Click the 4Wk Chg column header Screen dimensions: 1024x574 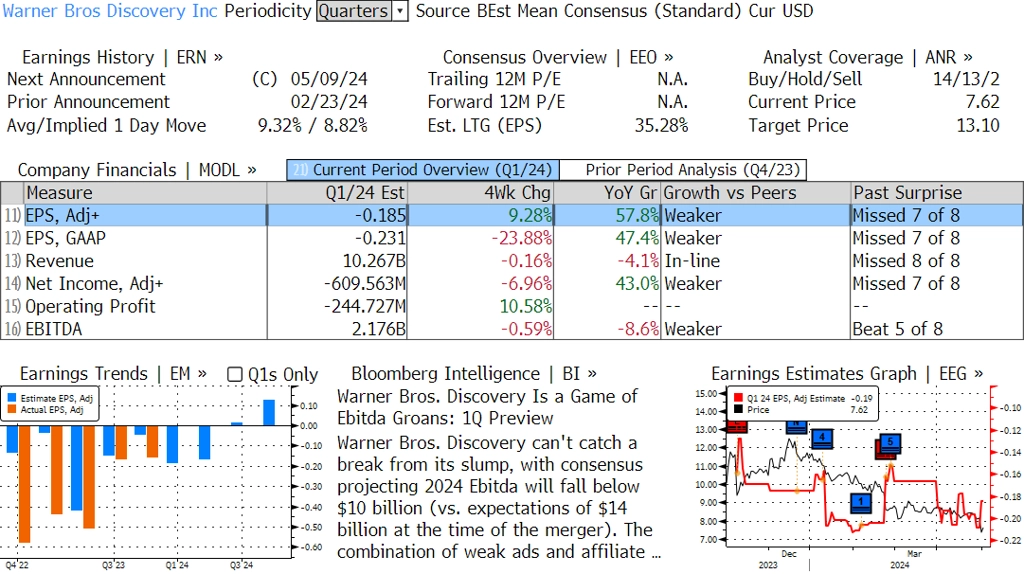click(x=481, y=193)
